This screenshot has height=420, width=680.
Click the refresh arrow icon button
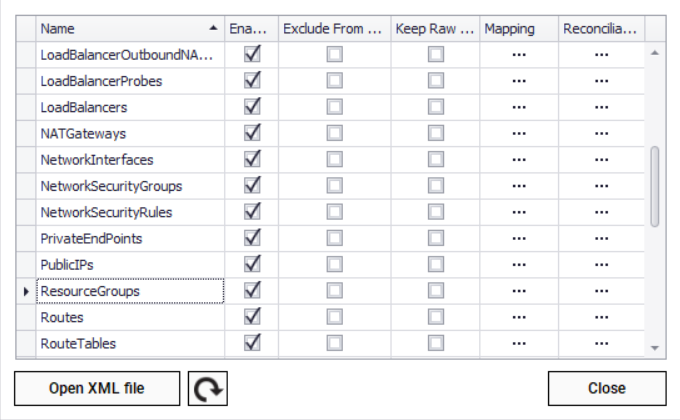point(207,388)
